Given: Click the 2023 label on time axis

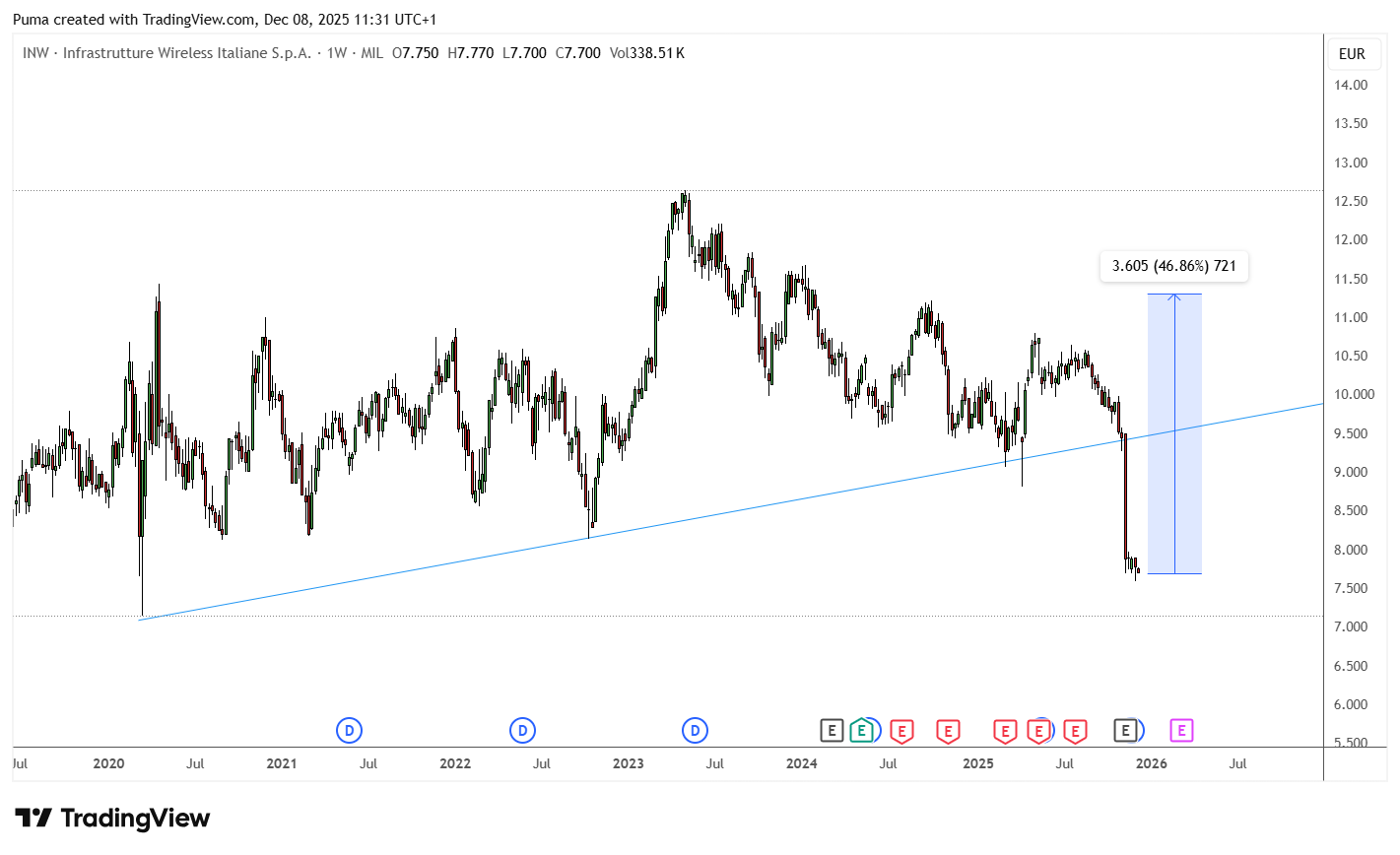Looking at the screenshot, I should click(628, 763).
